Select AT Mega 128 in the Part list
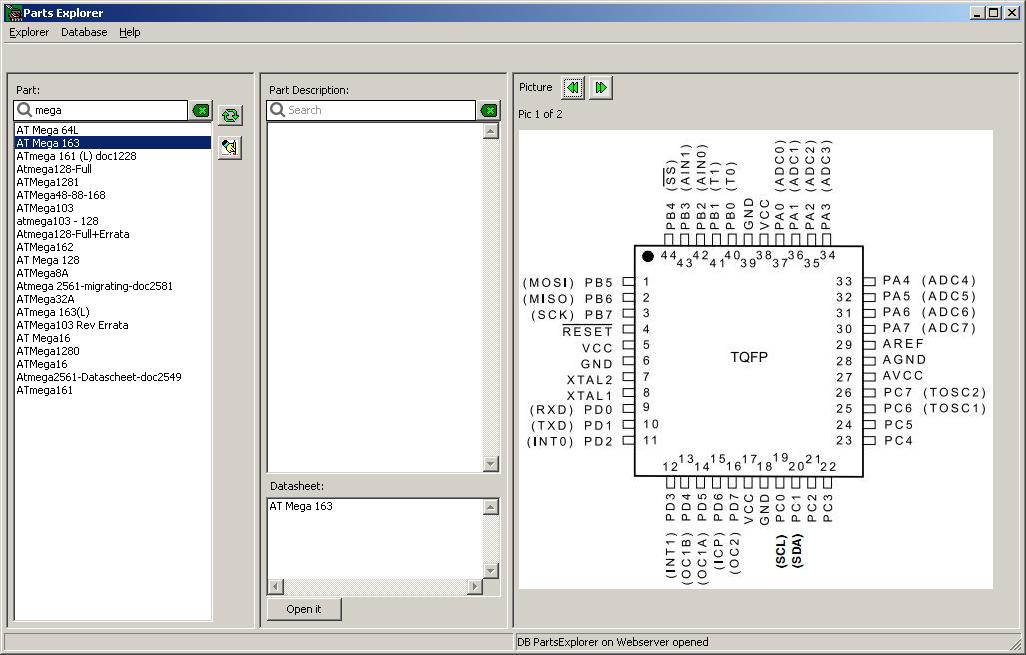The width and height of the screenshot is (1026, 655). point(113,260)
